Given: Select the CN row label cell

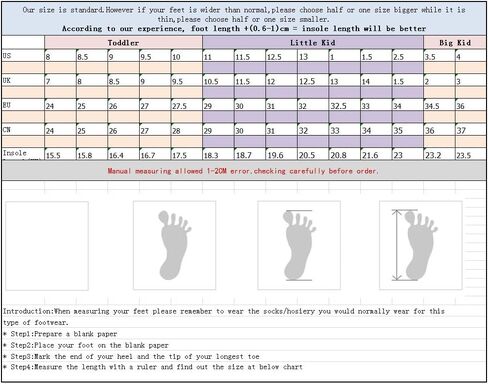Looking at the screenshot, I should (x=23, y=130).
